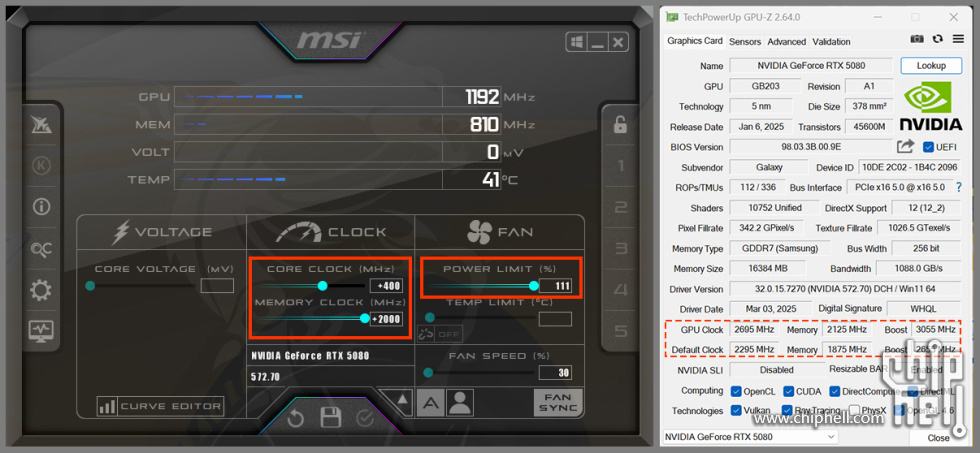Open Kombustor stress test icon
The height and width of the screenshot is (453, 980).
coord(41,166)
